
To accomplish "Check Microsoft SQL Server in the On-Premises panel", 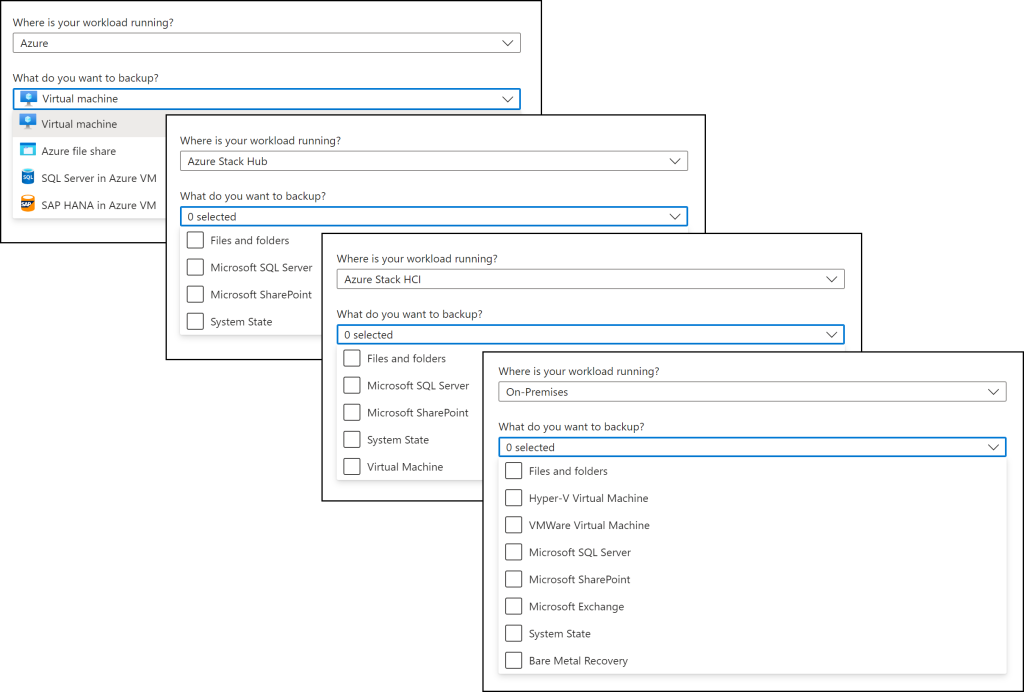I will click(514, 552).
